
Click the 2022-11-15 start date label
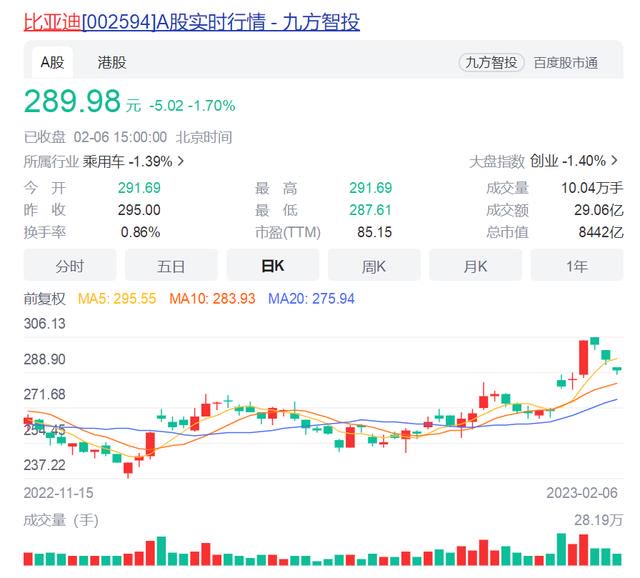coord(58,493)
